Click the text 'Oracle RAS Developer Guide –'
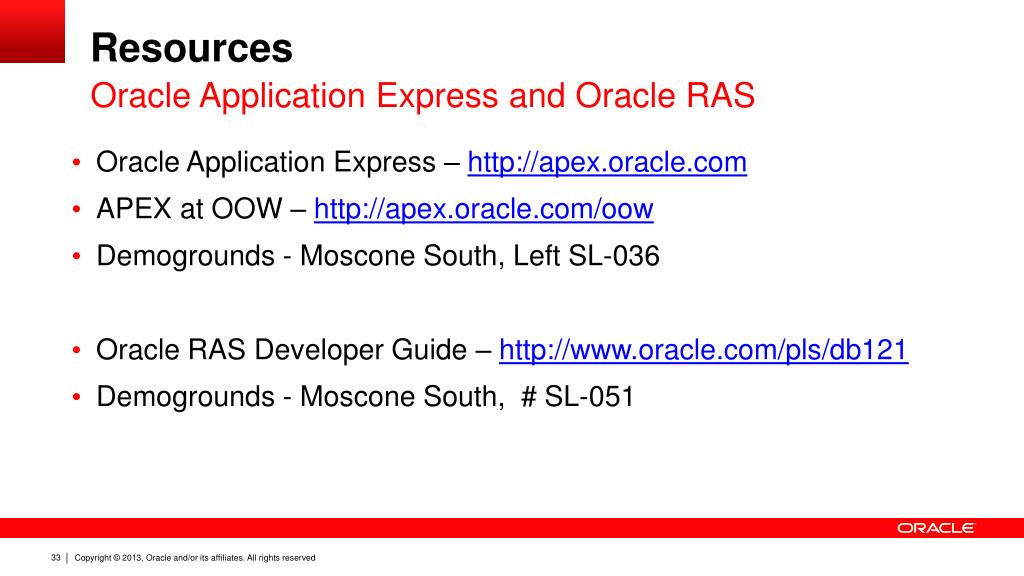The width and height of the screenshot is (1024, 576). [x=294, y=351]
